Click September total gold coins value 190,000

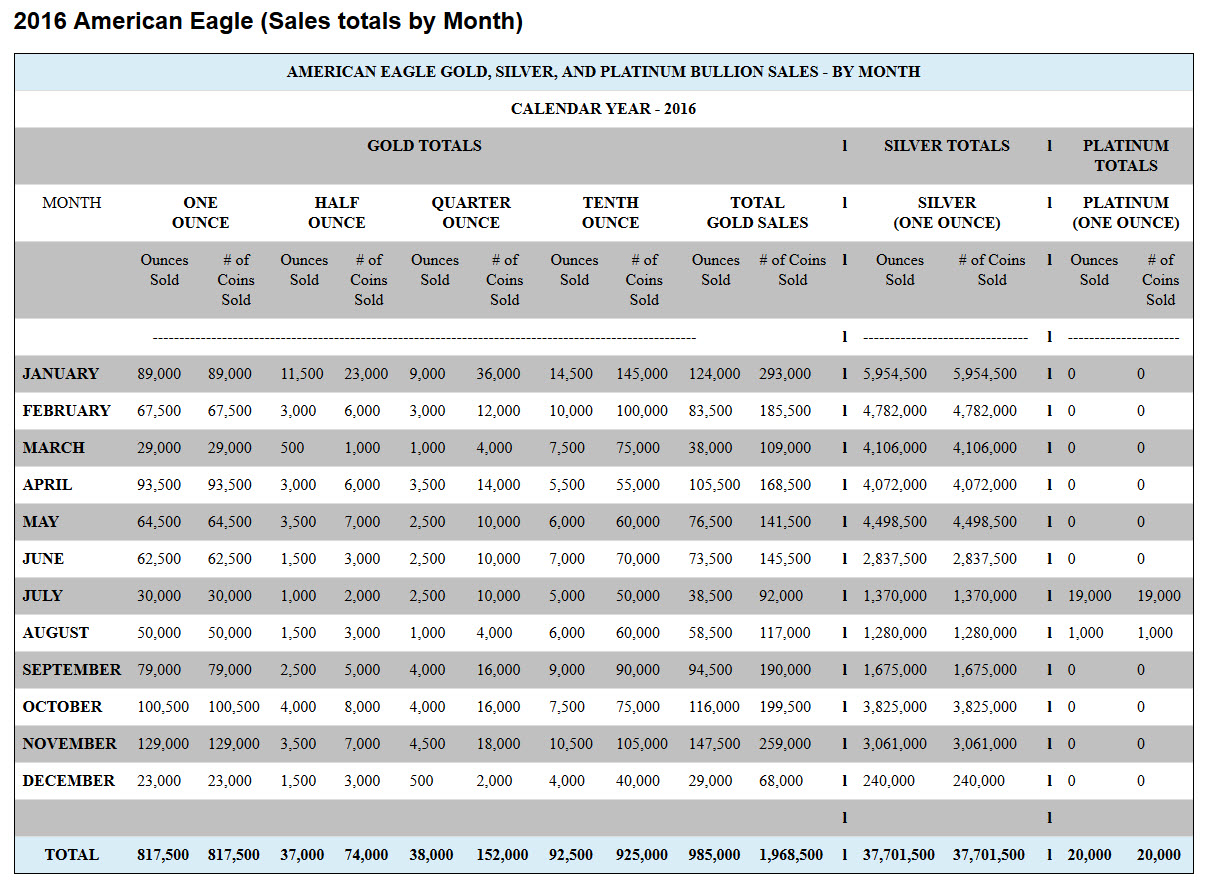tap(785, 670)
